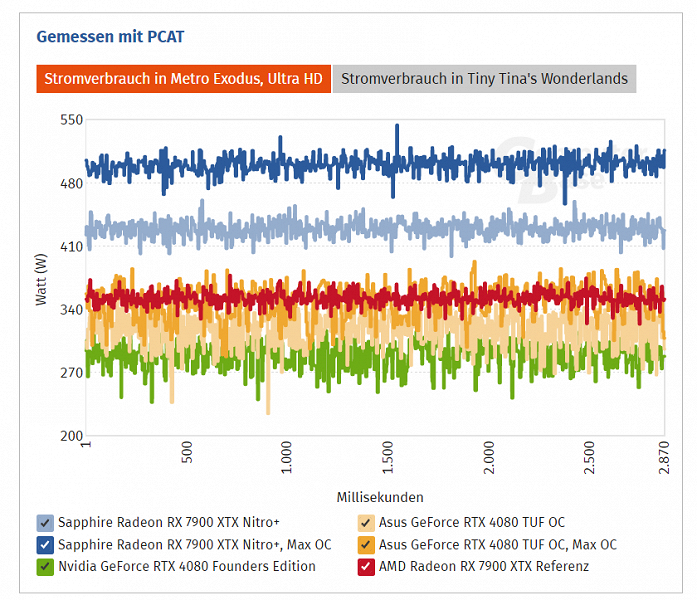Click the Gemessen mit PCAT heading

[110, 37]
